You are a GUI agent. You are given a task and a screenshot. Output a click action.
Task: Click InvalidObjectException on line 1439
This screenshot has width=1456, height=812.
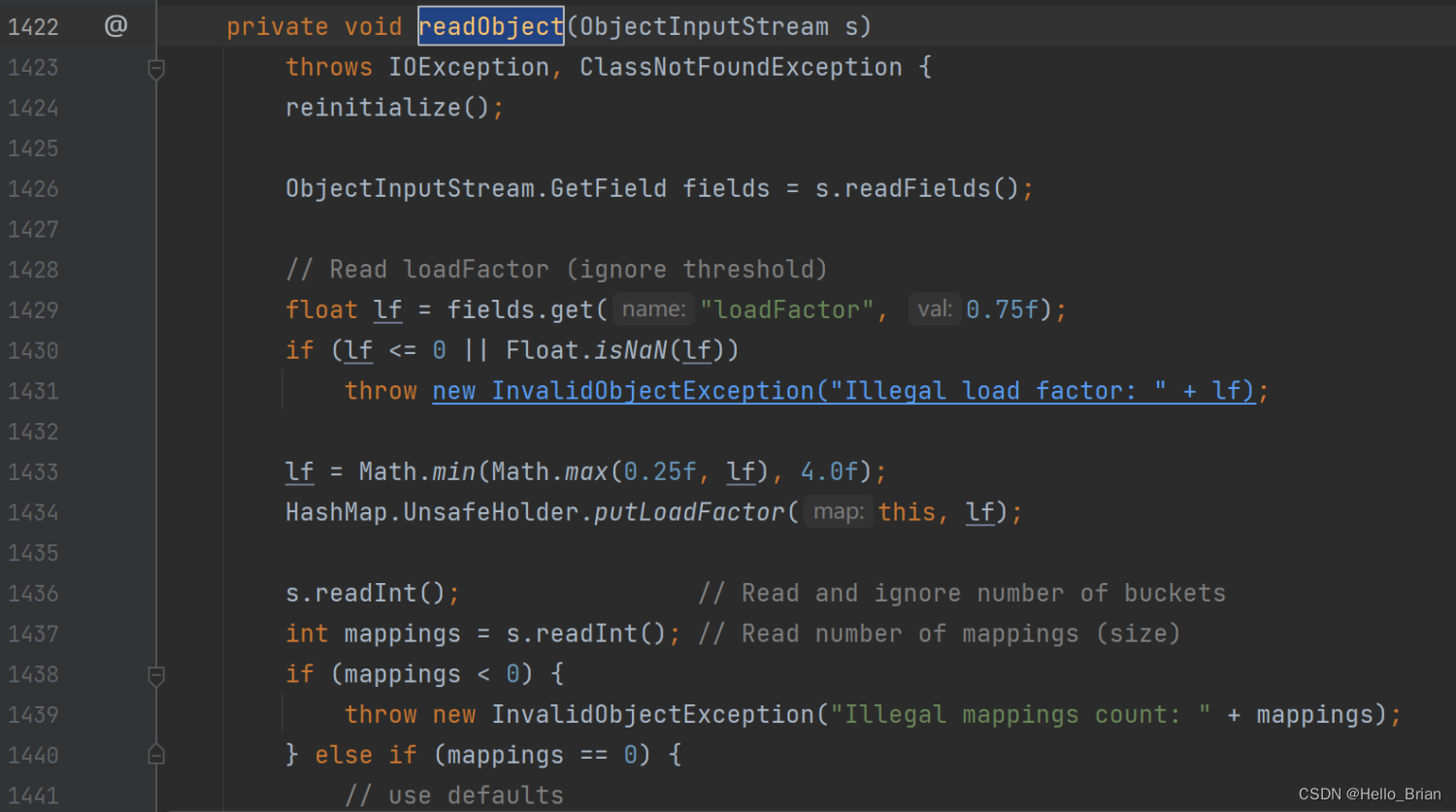[652, 714]
